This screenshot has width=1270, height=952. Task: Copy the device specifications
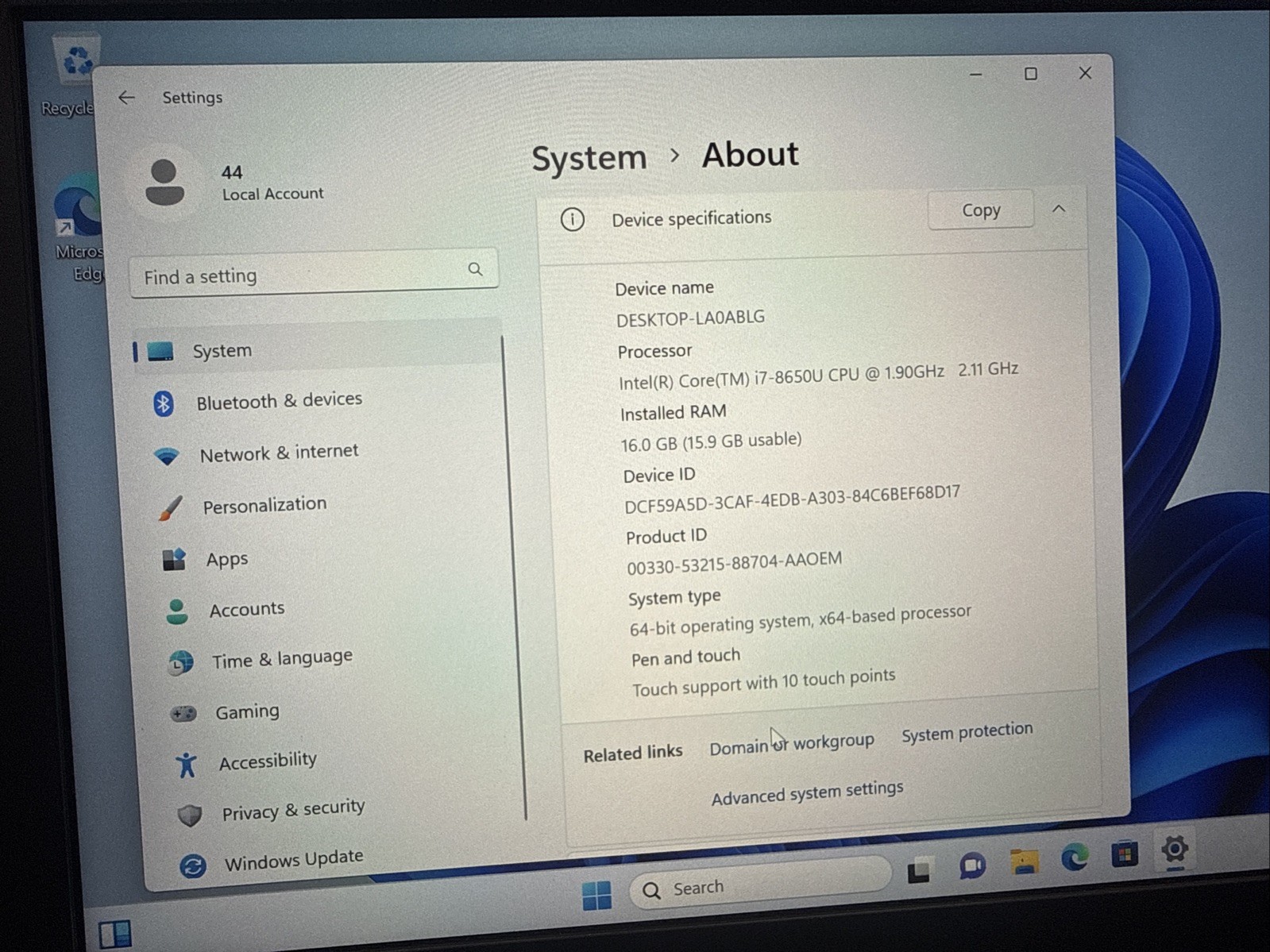(x=981, y=210)
